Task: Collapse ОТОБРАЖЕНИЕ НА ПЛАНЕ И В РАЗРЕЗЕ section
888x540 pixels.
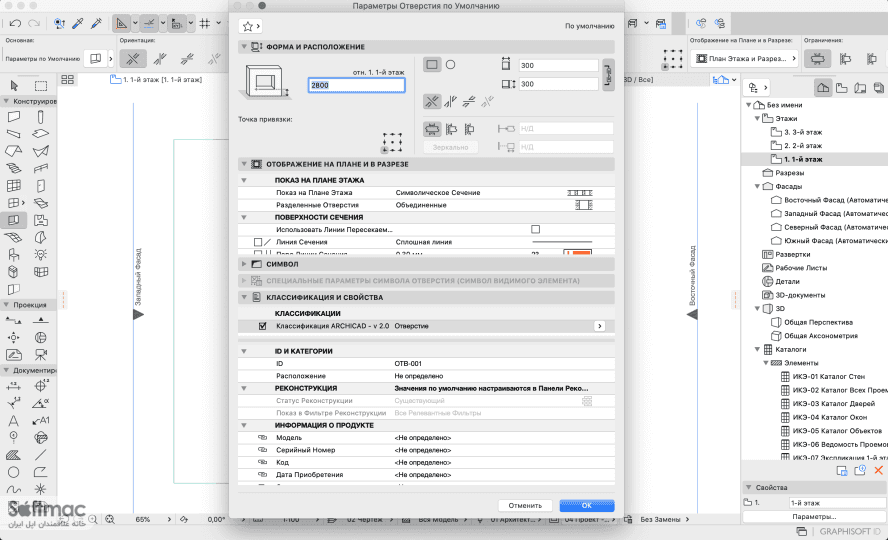Action: (244, 164)
